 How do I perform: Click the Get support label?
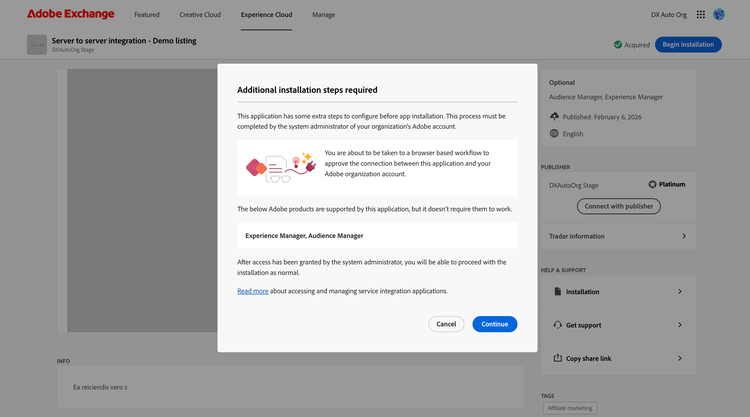click(x=584, y=325)
